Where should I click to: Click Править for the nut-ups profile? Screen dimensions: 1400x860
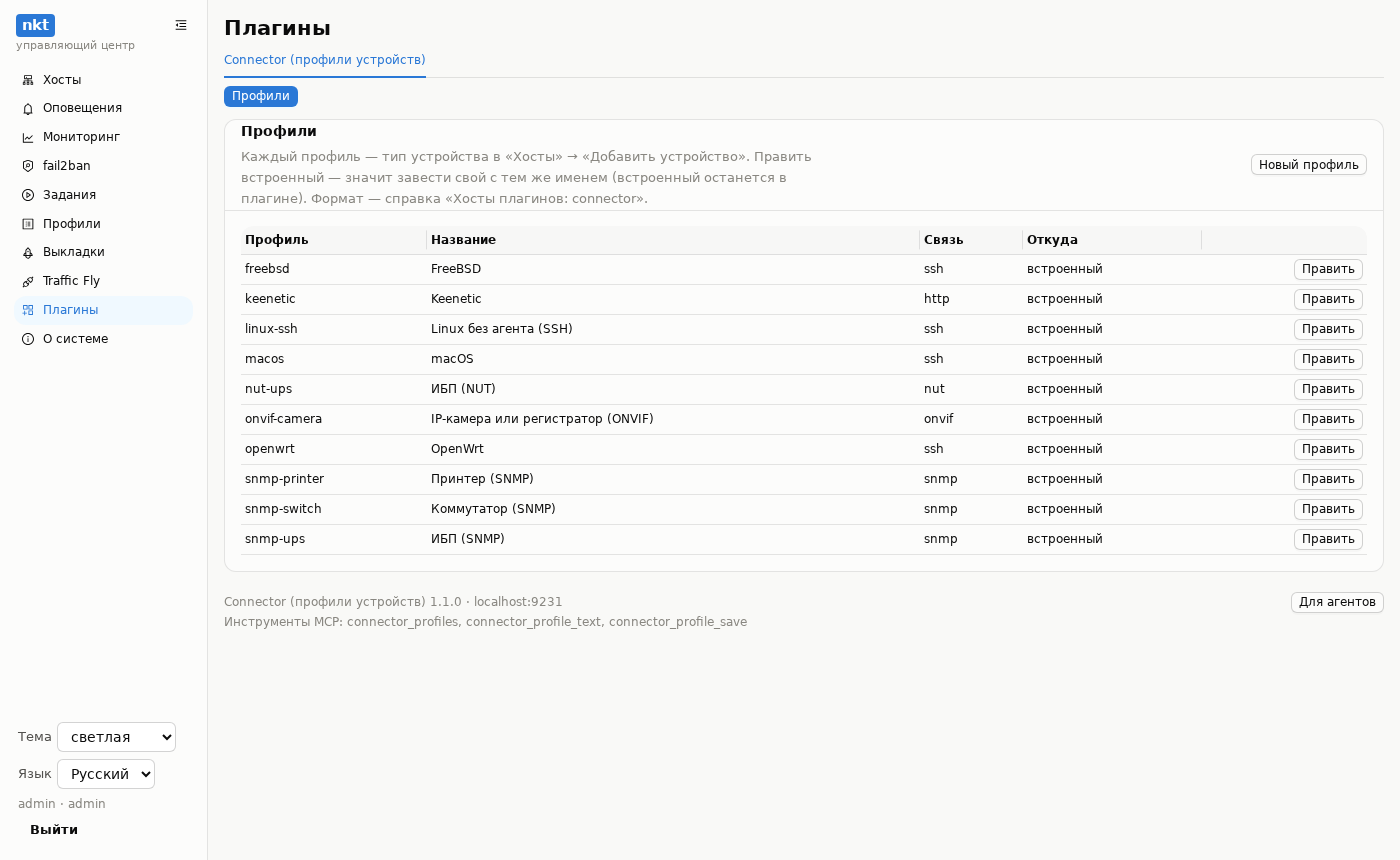[1328, 389]
